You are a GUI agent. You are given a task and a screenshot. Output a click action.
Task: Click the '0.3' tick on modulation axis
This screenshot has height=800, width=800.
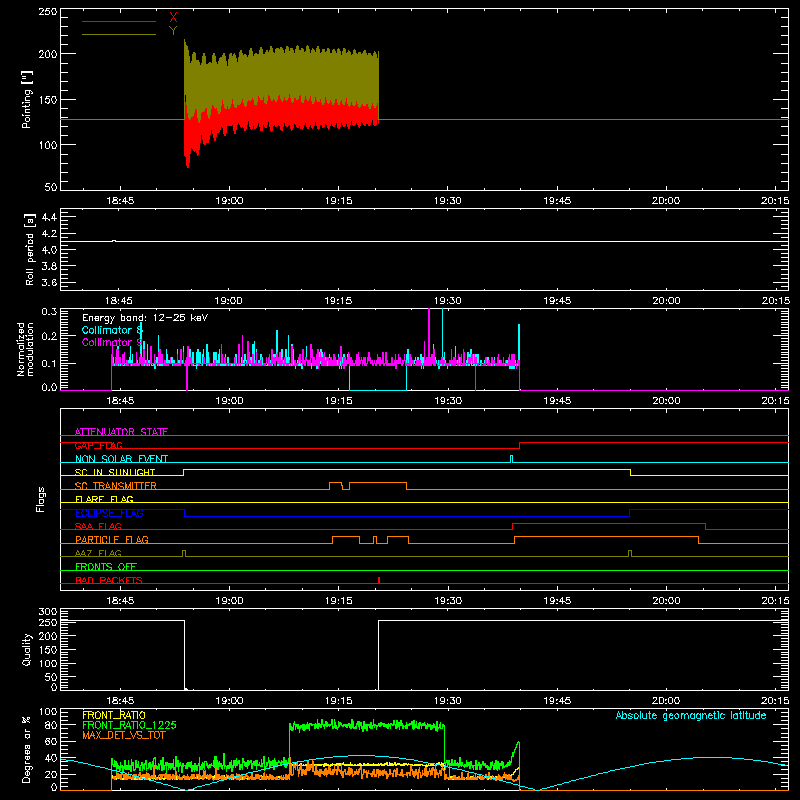coord(49,311)
